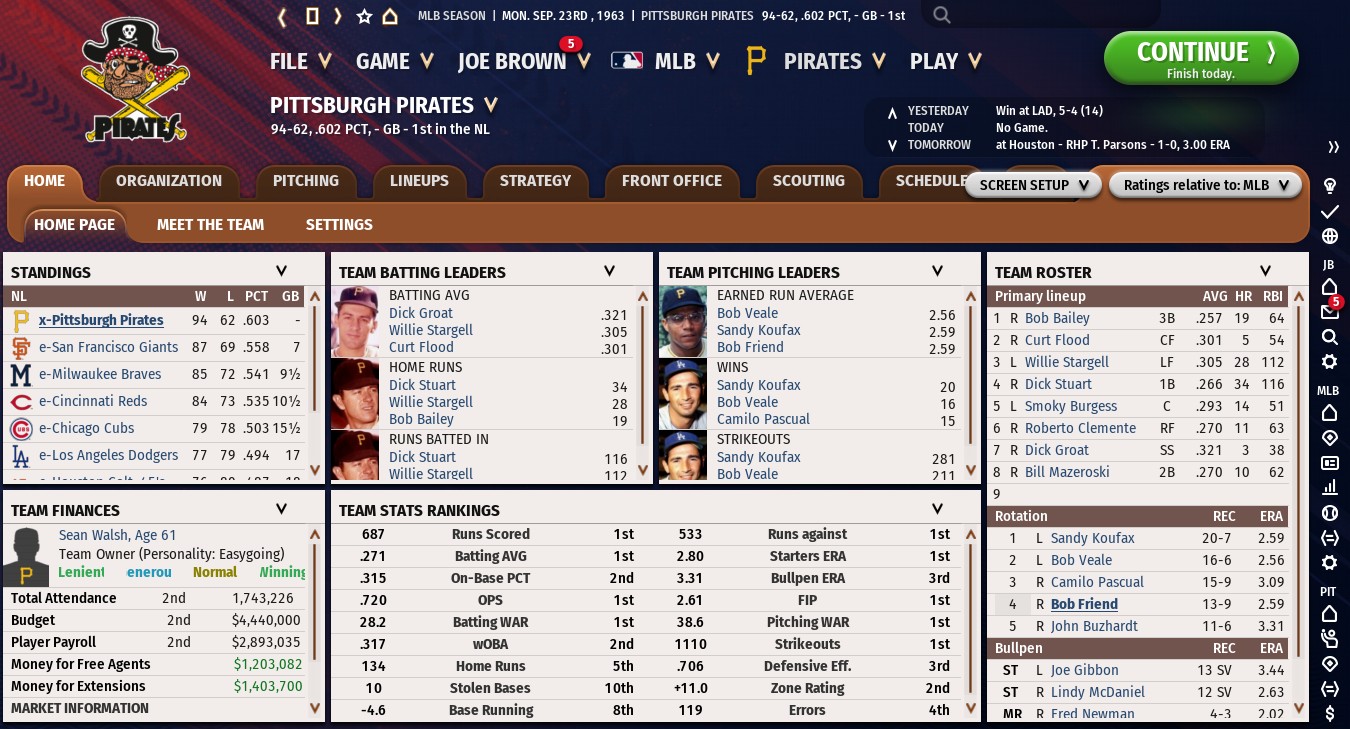Screen dimensions: 1350x729
Task: Expand the Team Stats Rankings panel selector
Action: (x=937, y=509)
